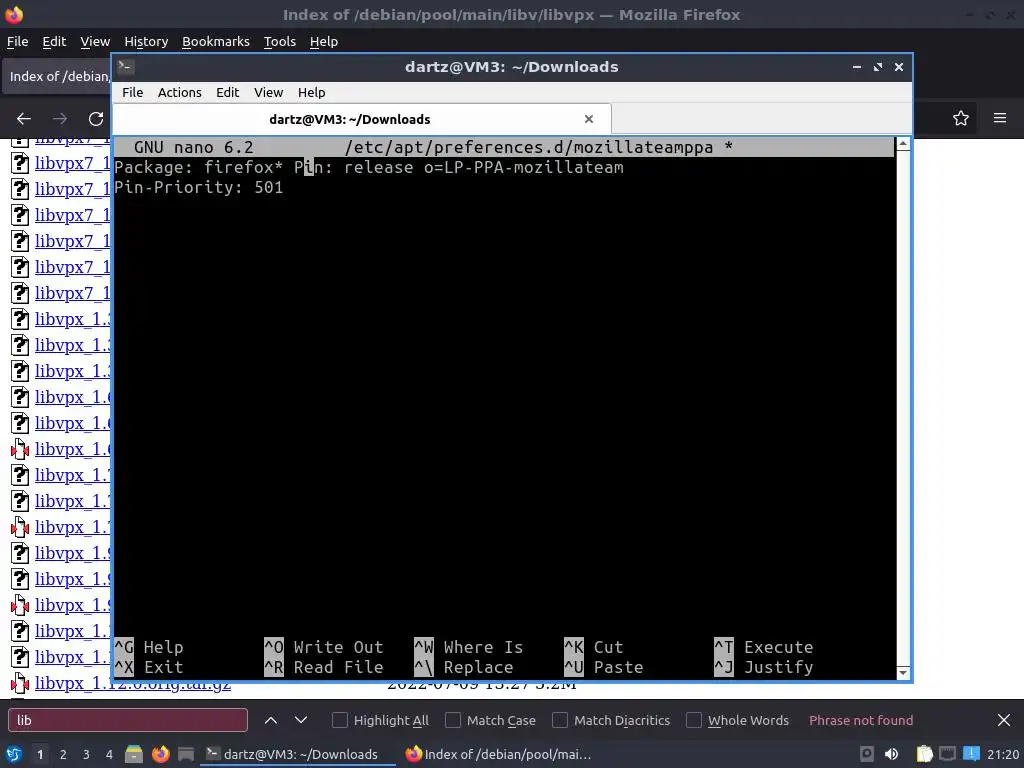
Task: Click the network monitor tray icon
Action: click(947, 754)
